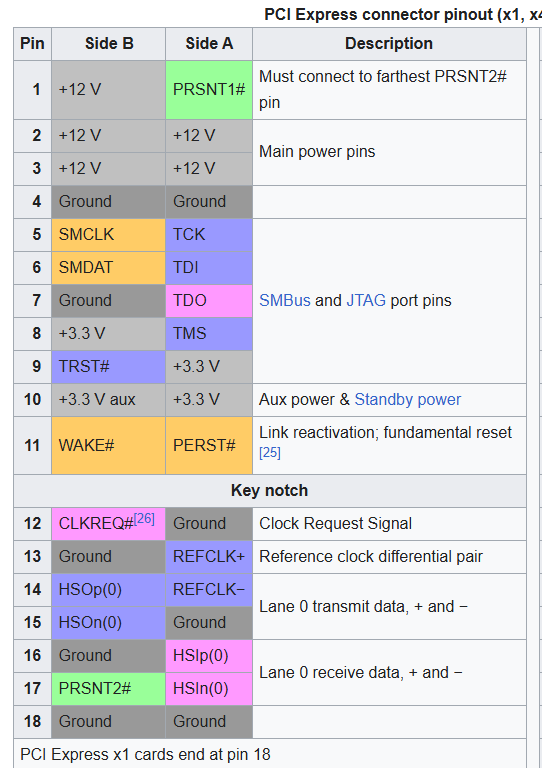Click the WAKE# cell
This screenshot has height=768, width=542.
coord(108,445)
